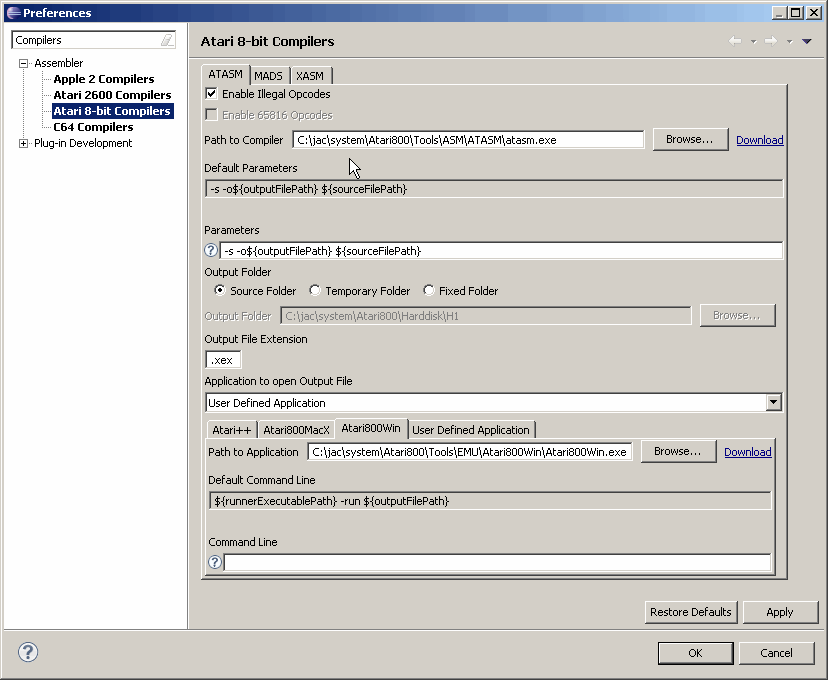Click the Path to Compiler text field
The height and width of the screenshot is (680, 828).
pyautogui.click(x=468, y=140)
